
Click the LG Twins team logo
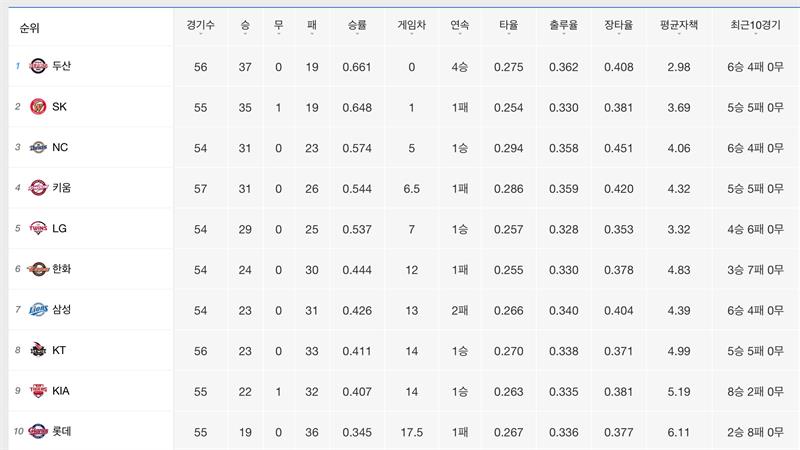pos(38,228)
